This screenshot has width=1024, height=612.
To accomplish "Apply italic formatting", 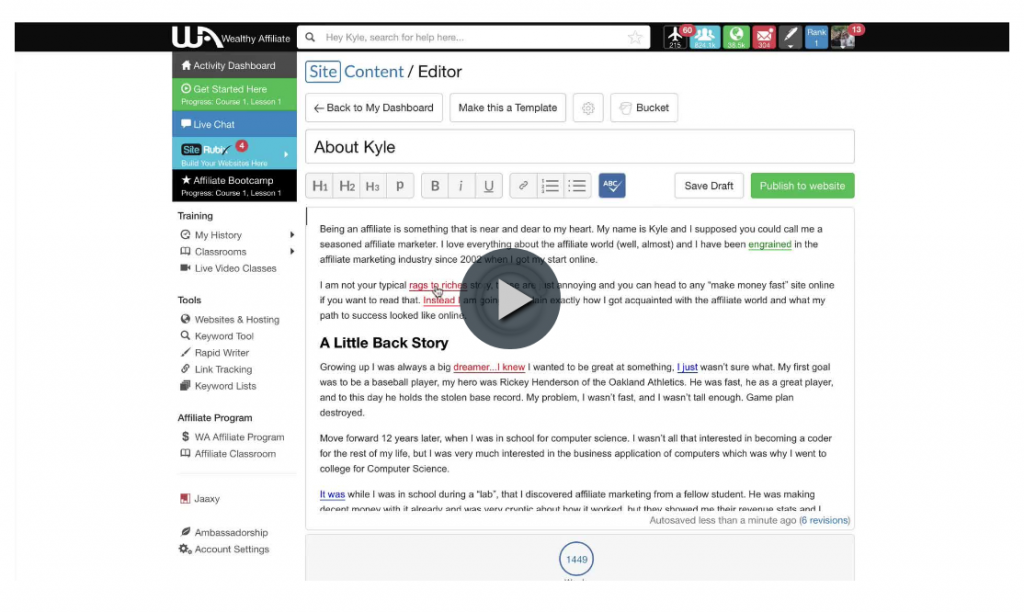I will point(461,185).
